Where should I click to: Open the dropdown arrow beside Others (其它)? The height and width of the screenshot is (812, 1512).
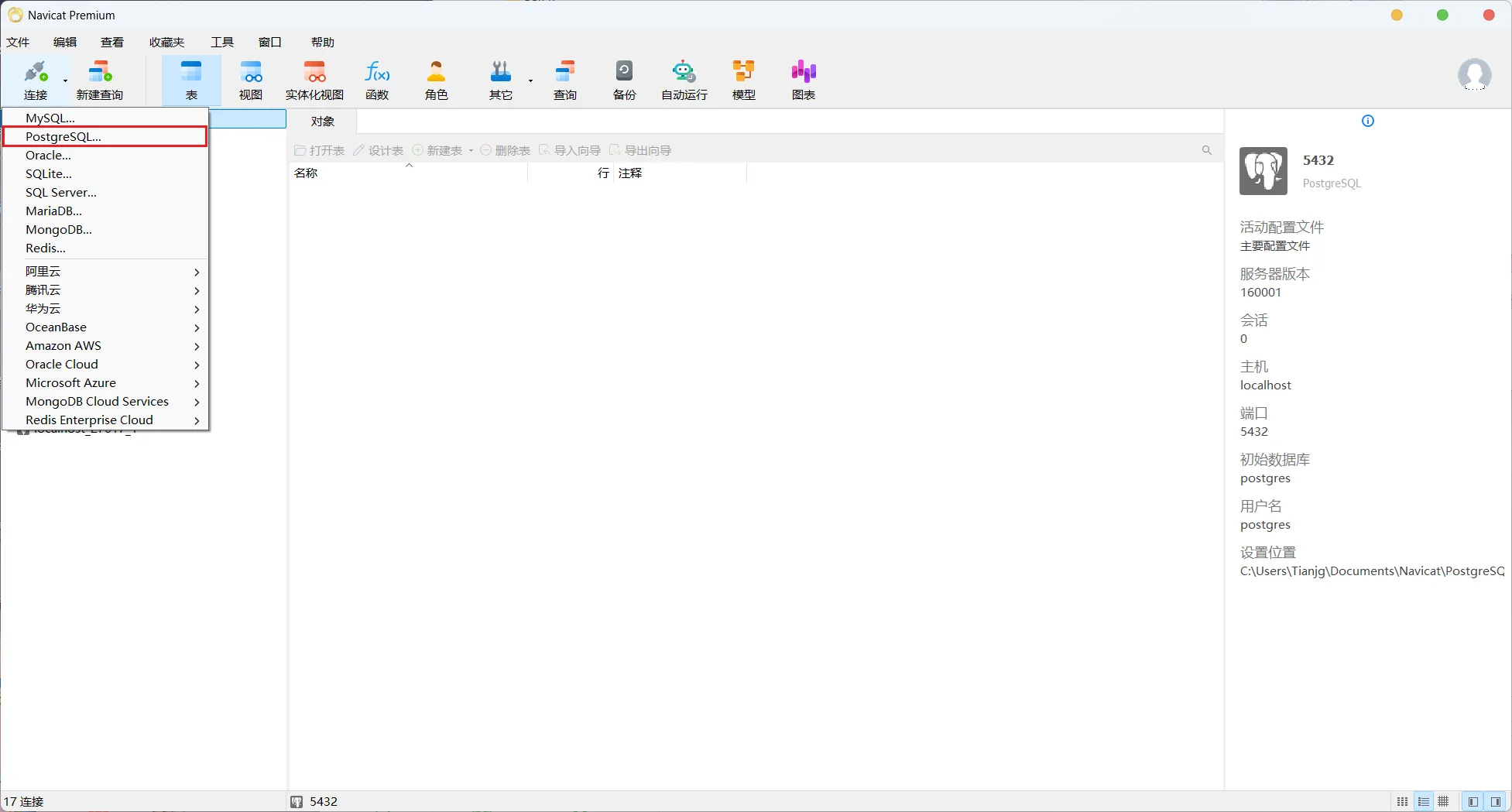click(530, 81)
